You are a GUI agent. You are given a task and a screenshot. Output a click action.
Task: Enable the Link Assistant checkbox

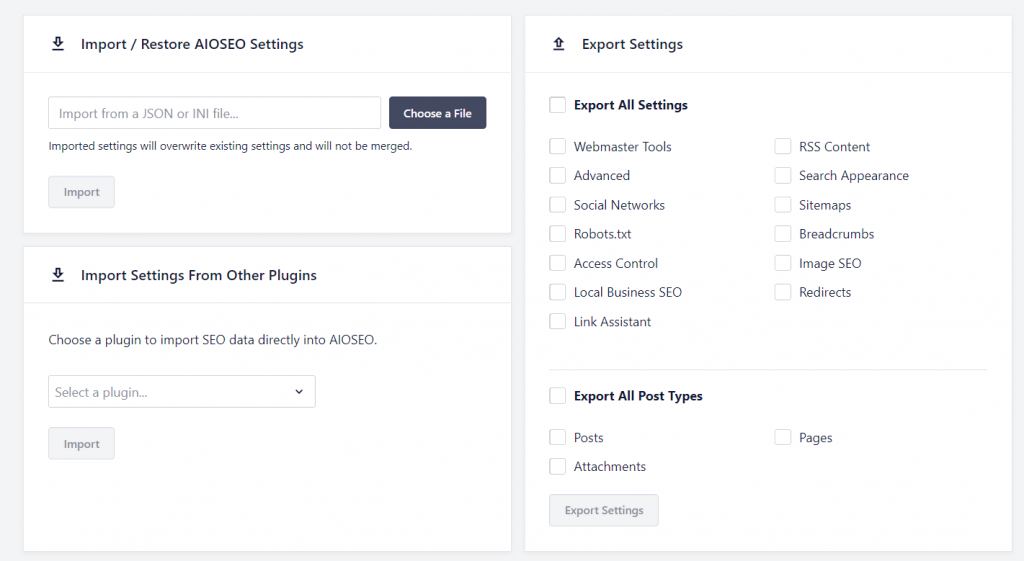(x=557, y=322)
